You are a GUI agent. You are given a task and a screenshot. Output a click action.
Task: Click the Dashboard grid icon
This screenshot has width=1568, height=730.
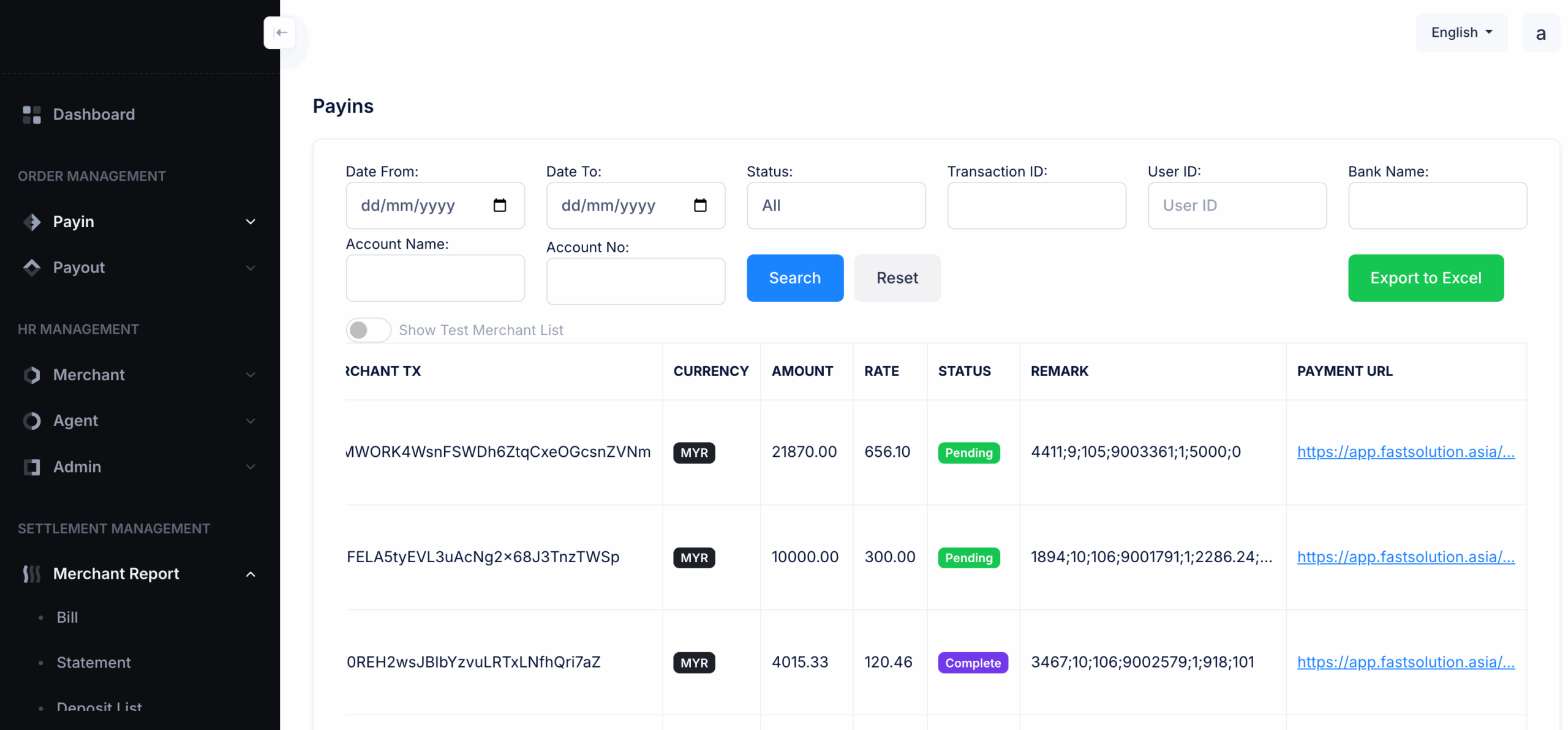31,115
